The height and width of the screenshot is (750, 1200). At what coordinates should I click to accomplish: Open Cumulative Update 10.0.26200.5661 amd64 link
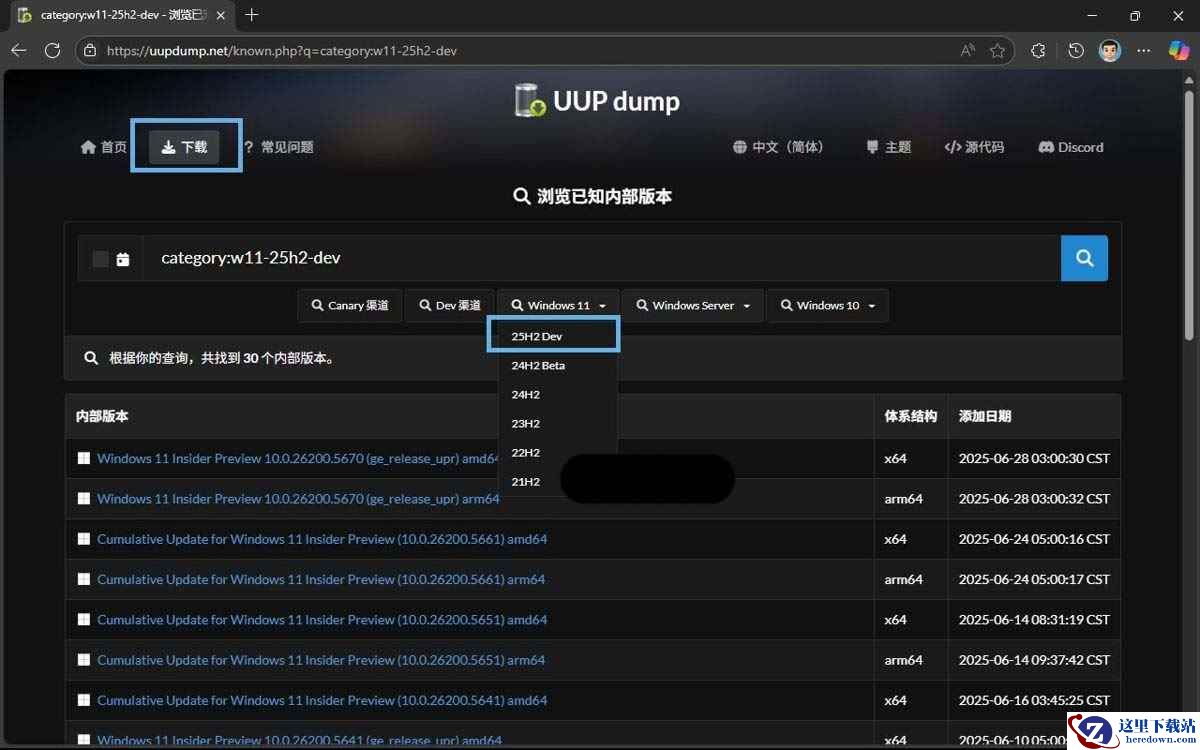pyautogui.click(x=322, y=539)
